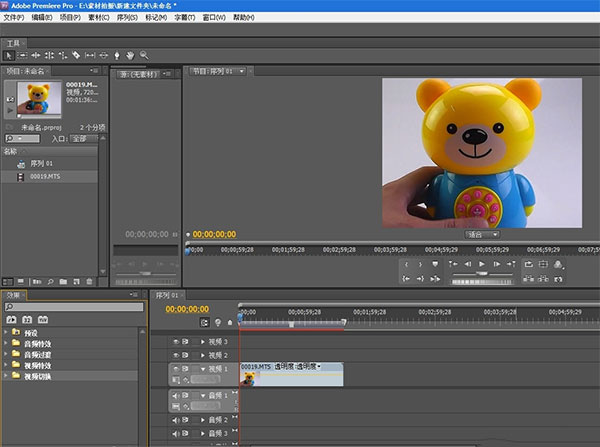
Task: Expand the Video 2 track
Action: click(203, 356)
